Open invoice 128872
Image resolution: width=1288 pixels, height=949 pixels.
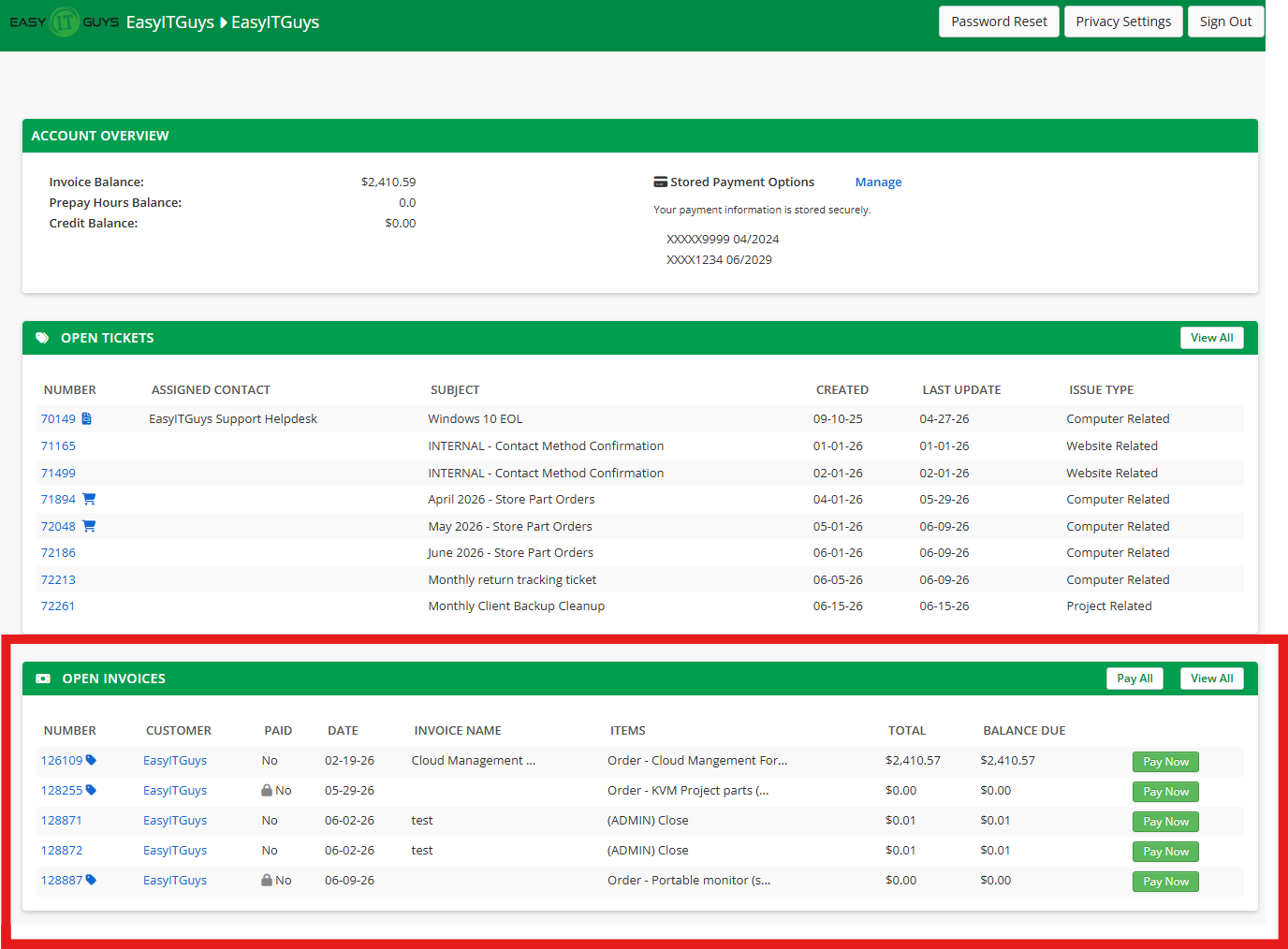click(62, 850)
